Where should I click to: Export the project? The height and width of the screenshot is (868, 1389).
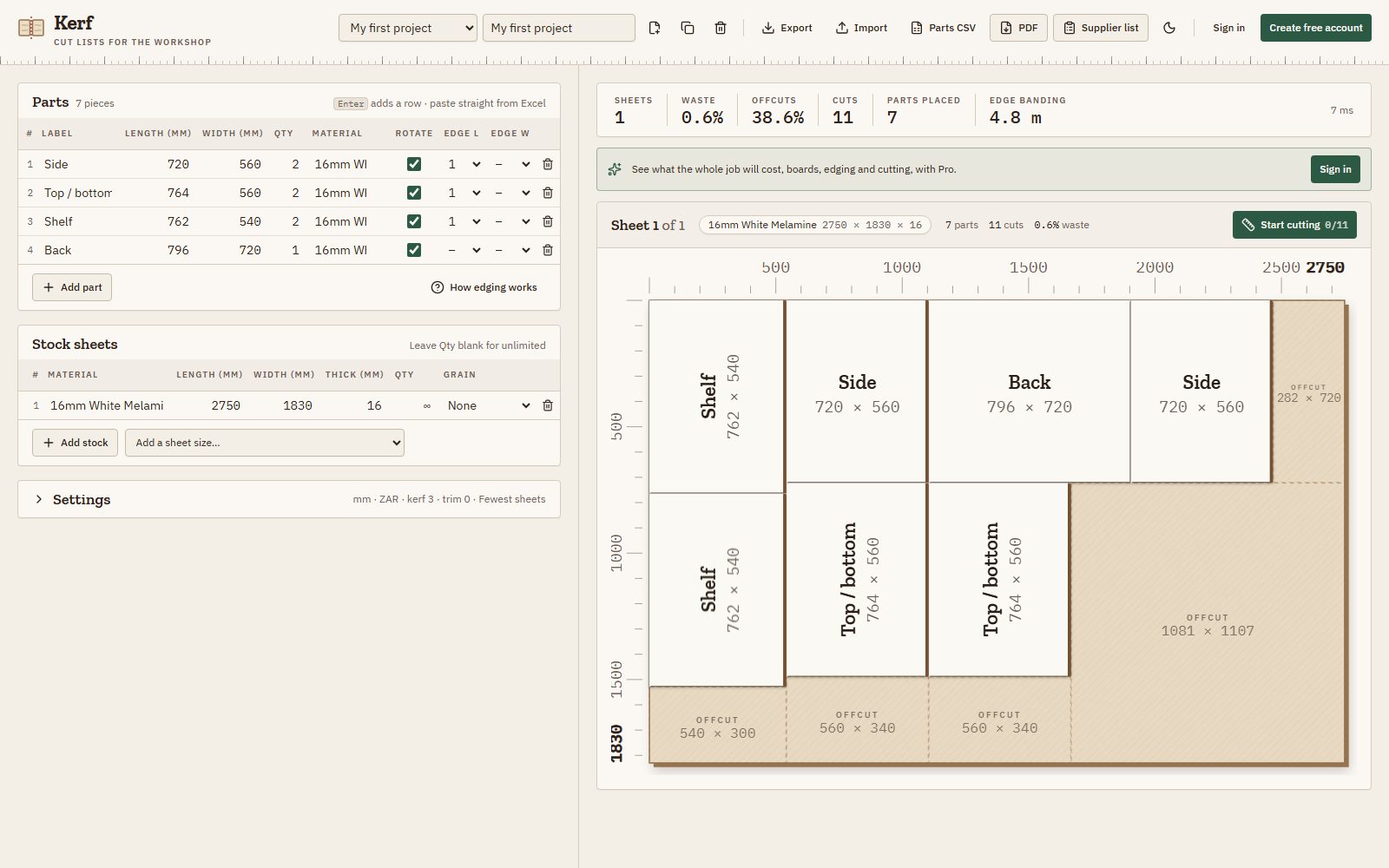coord(787,28)
